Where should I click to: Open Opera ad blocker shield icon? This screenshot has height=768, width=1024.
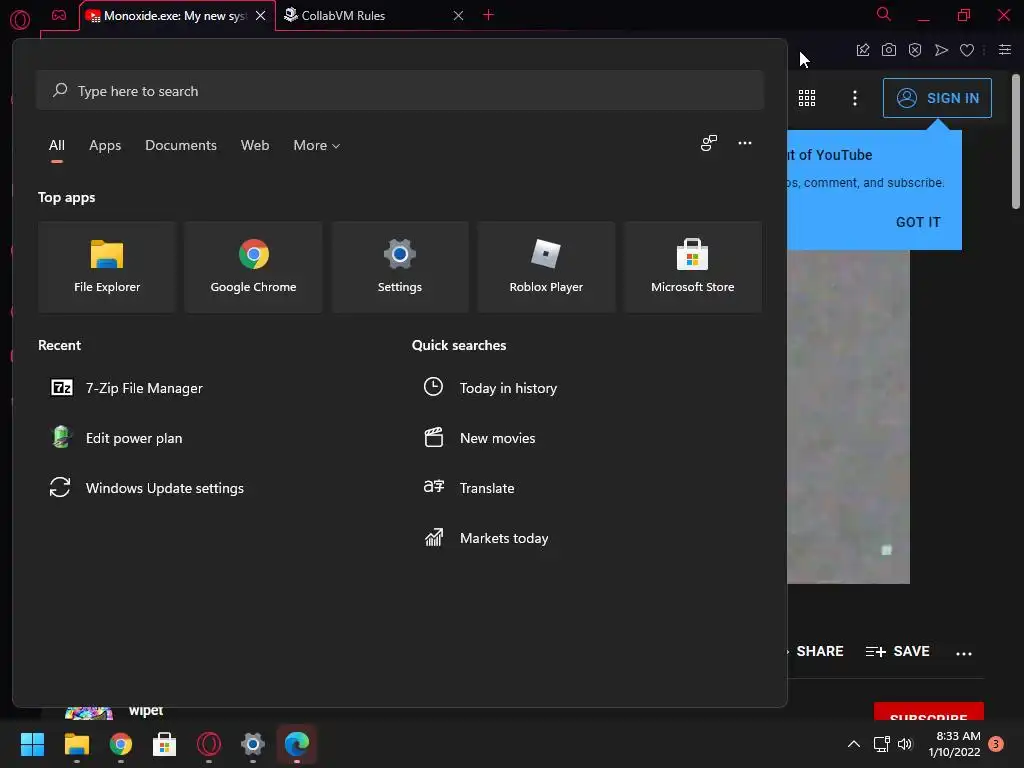(x=915, y=50)
